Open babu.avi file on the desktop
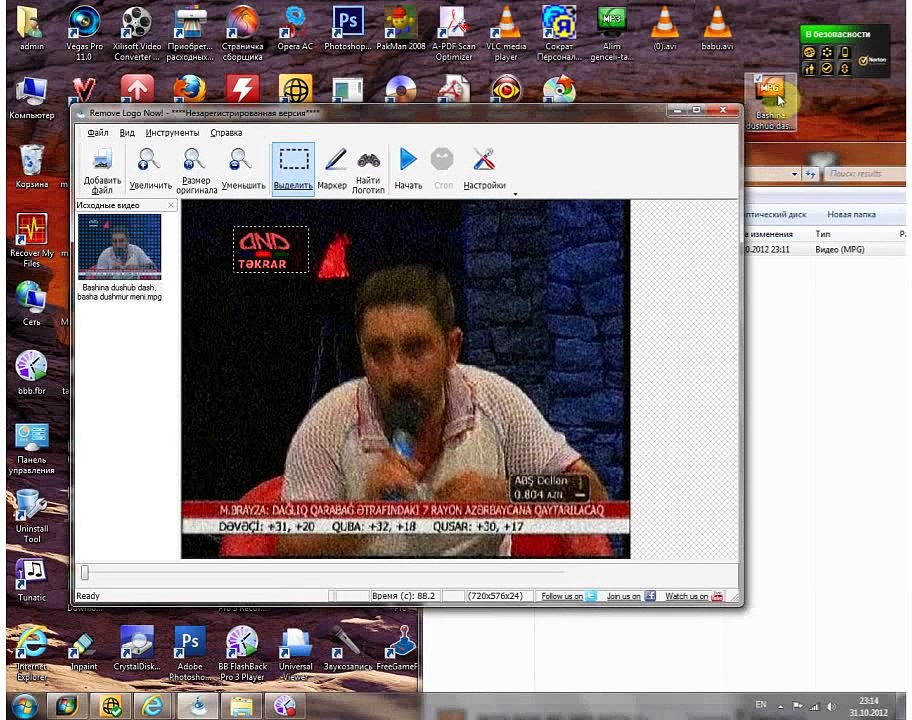912x720 pixels. [717, 29]
